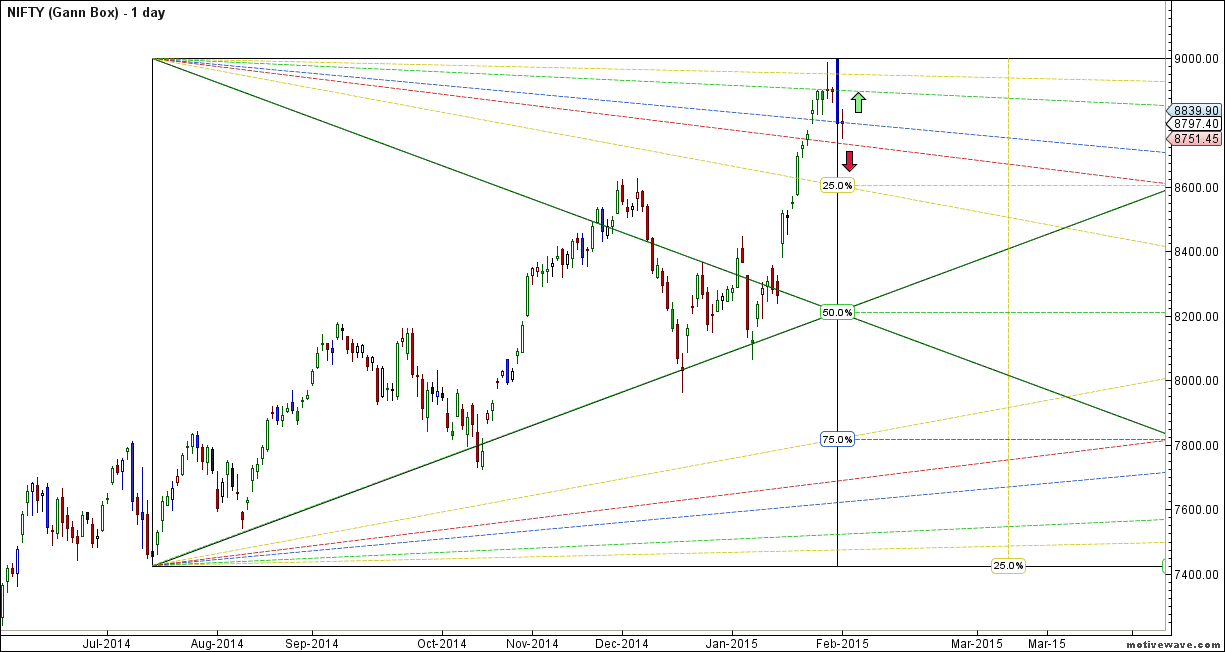Click the Oct-2014 date on time axis
1225x652 pixels.
point(441,643)
